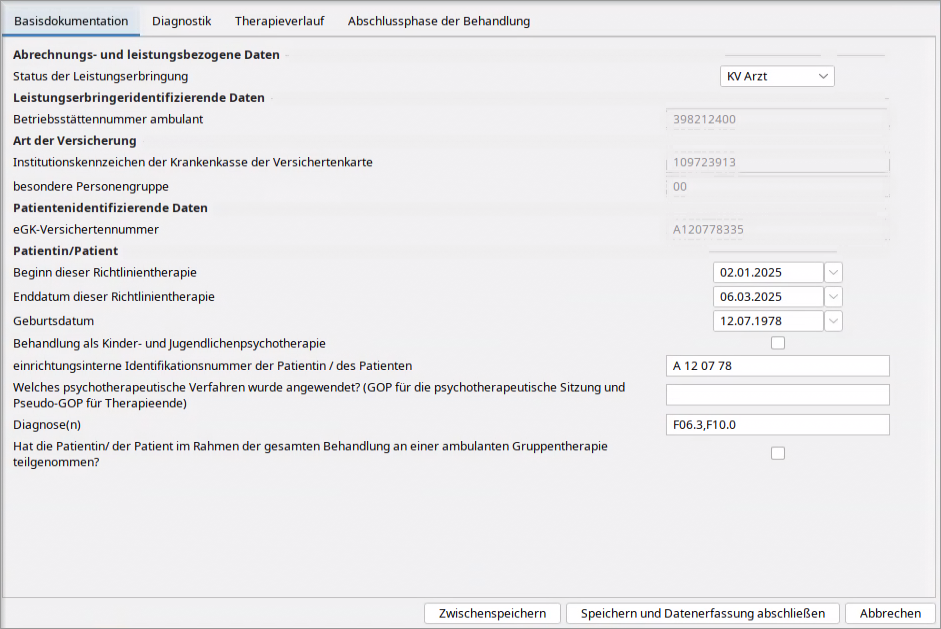Screen dimensions: 941x629
Task: Click the besondere Personengruppe field 00
Action: tap(778, 187)
